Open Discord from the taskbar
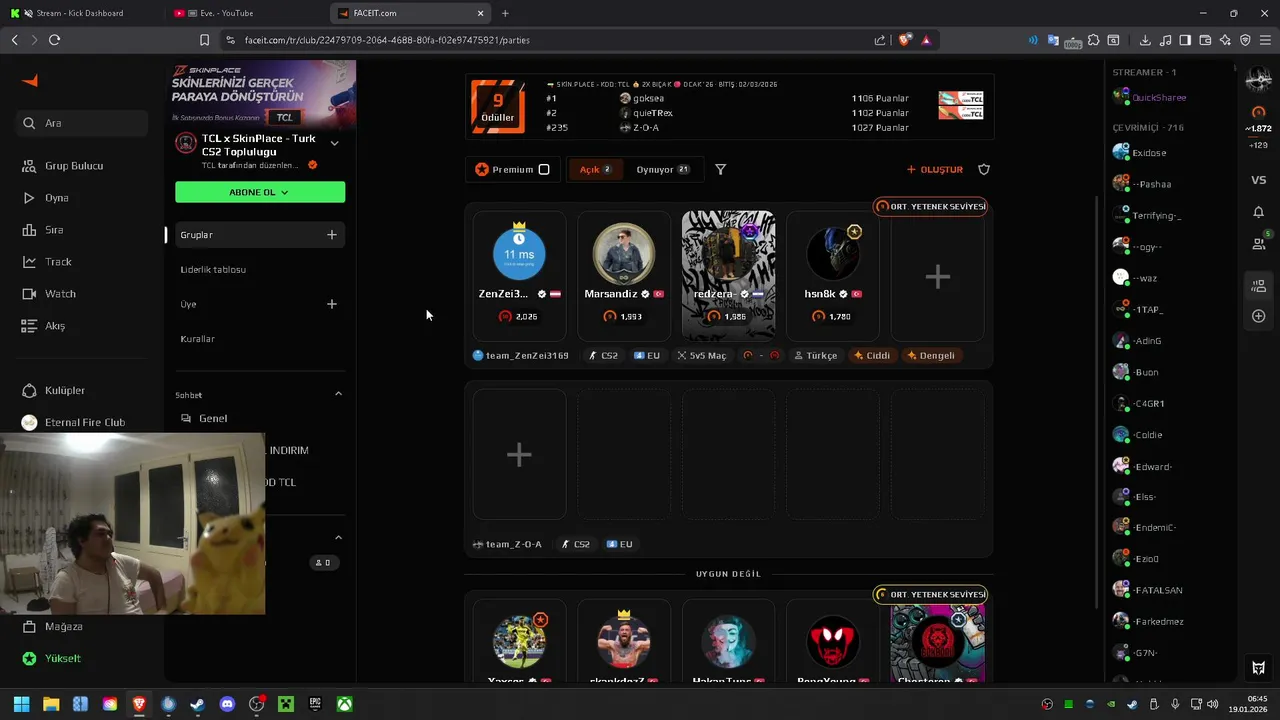Screen dimensions: 1280x720 pos(227,704)
